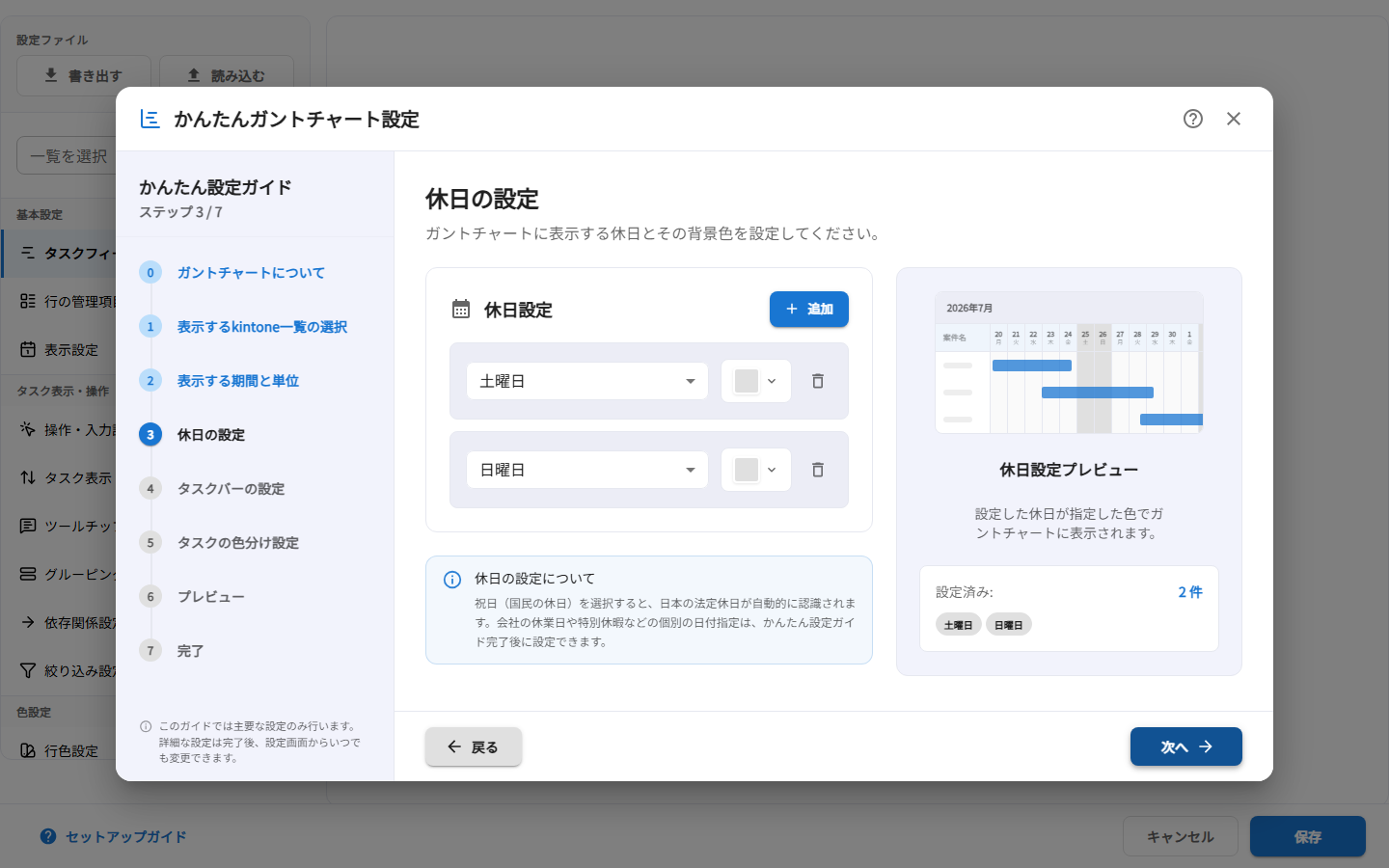Open 行の管理項目 icon in background sidebar
This screenshot has width=1389, height=868.
click(28, 301)
